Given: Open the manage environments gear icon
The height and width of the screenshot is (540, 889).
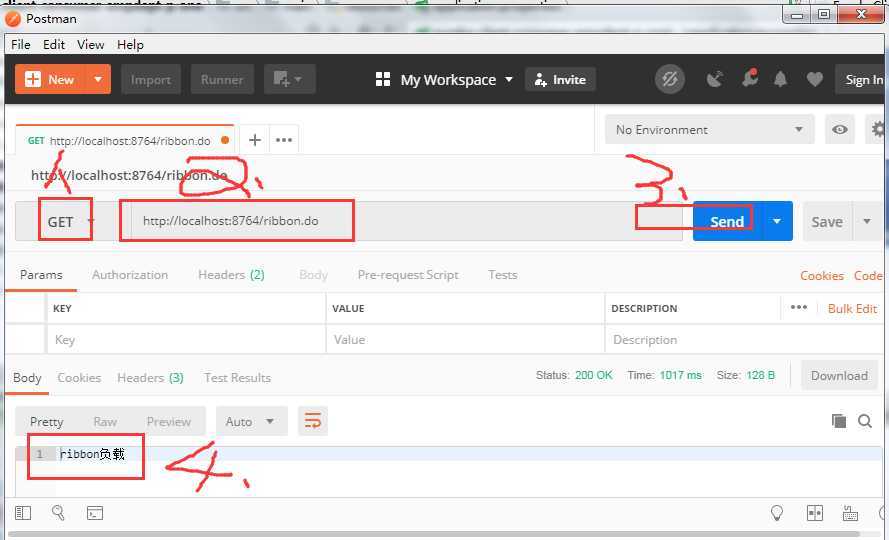Looking at the screenshot, I should click(877, 129).
